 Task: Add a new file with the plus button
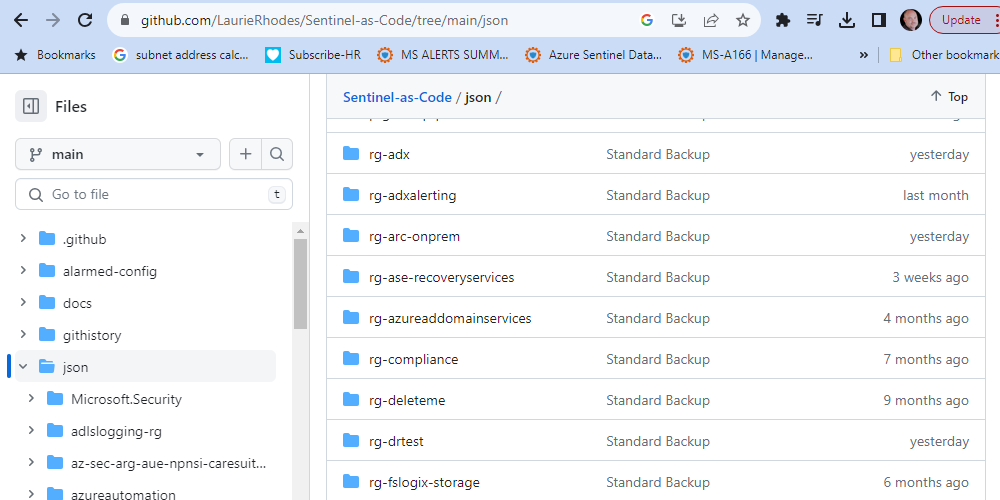tap(246, 154)
